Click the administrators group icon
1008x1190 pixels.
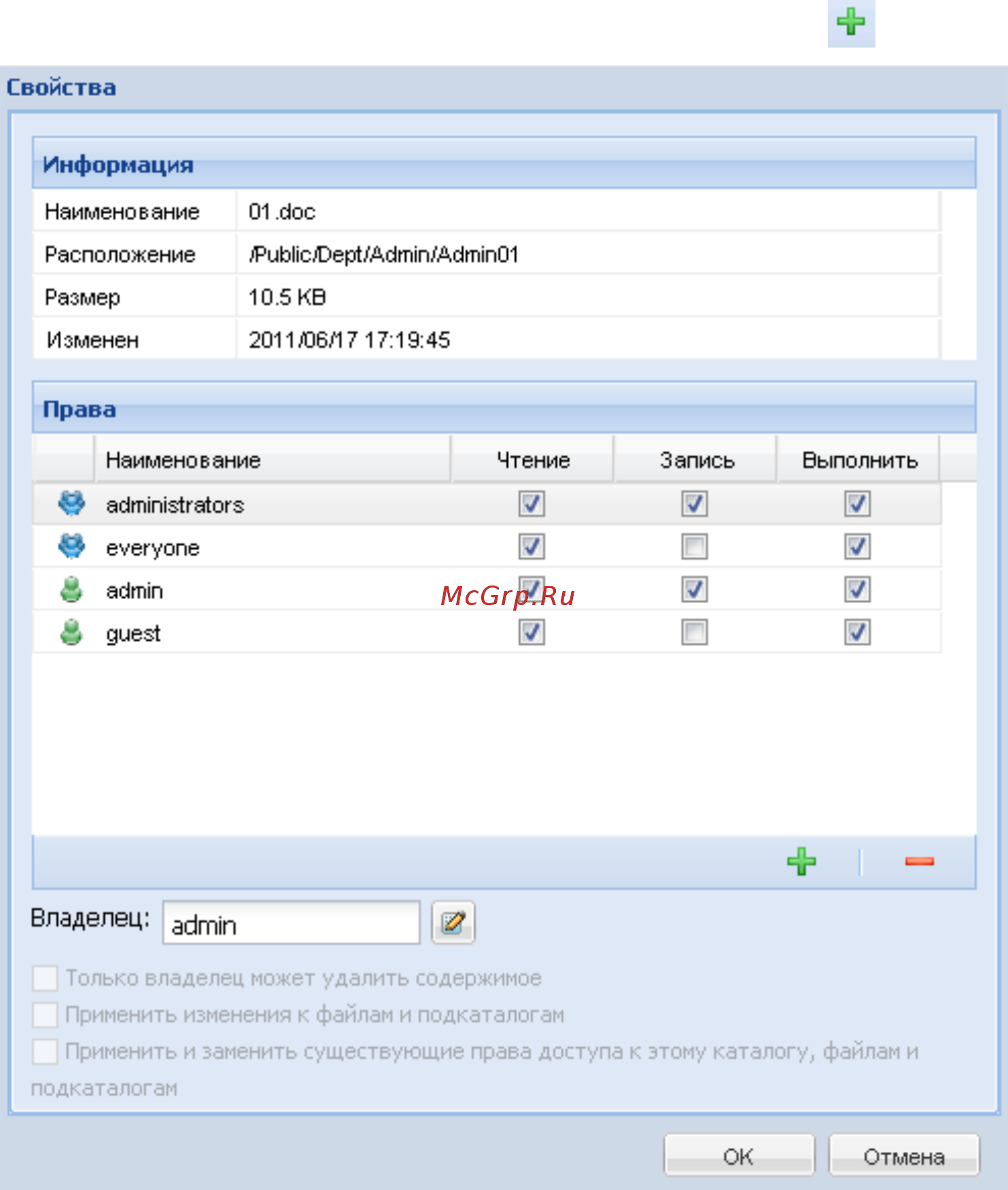coord(71,504)
